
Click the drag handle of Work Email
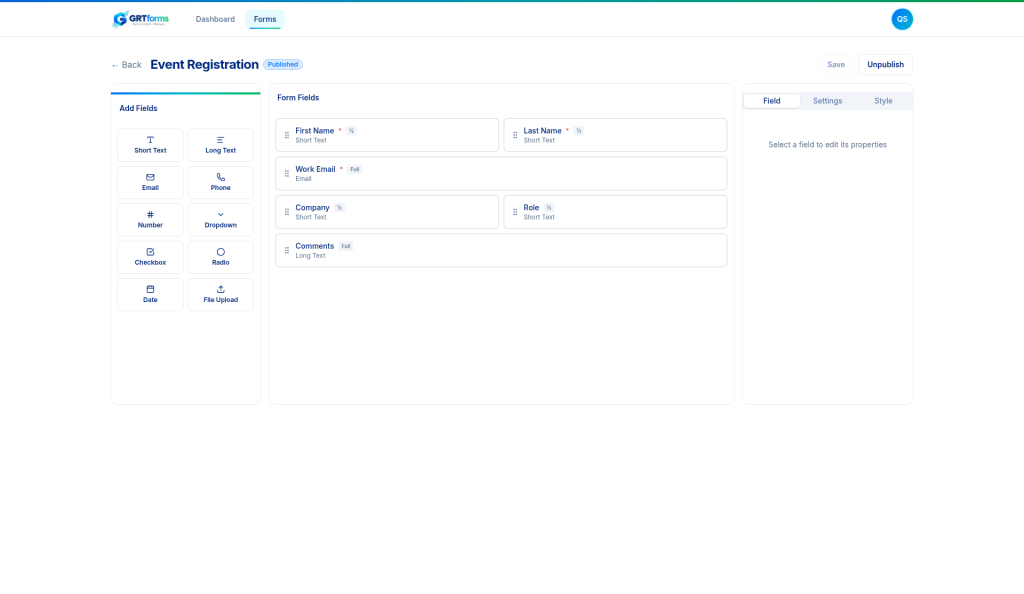point(287,174)
